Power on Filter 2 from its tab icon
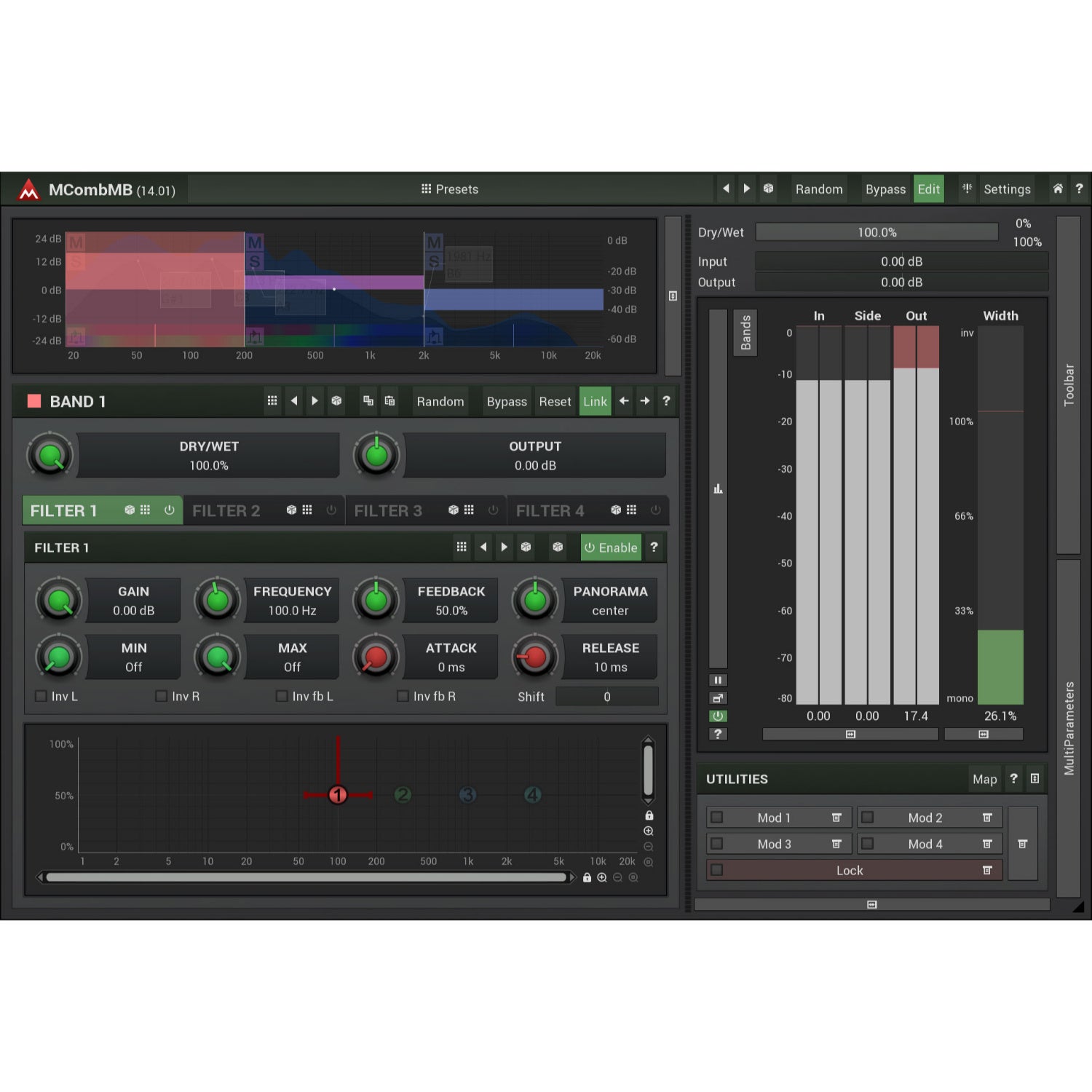 pyautogui.click(x=331, y=510)
